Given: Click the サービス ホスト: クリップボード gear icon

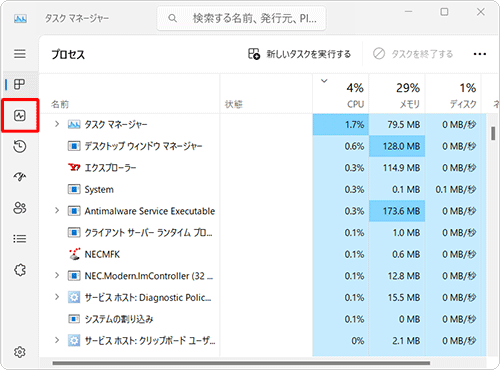Looking at the screenshot, I should pos(74,341).
